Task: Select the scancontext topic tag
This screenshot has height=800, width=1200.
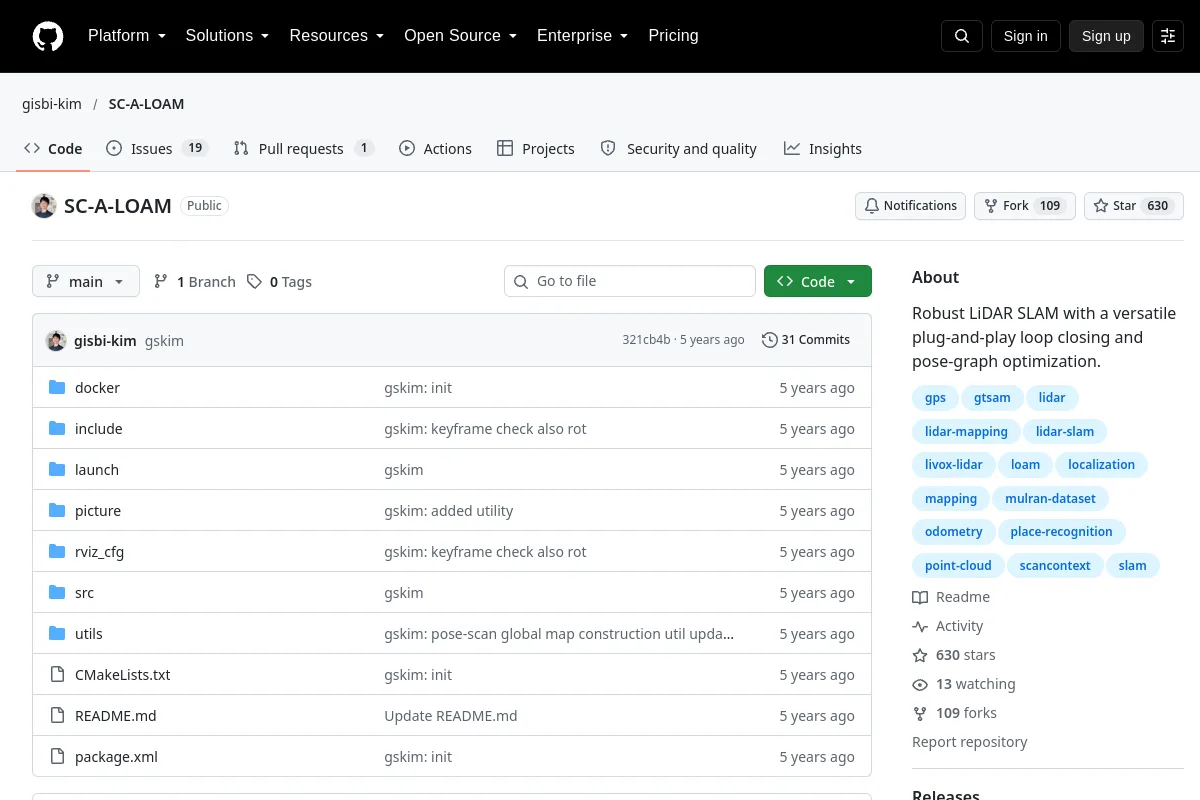Action: pos(1055,566)
